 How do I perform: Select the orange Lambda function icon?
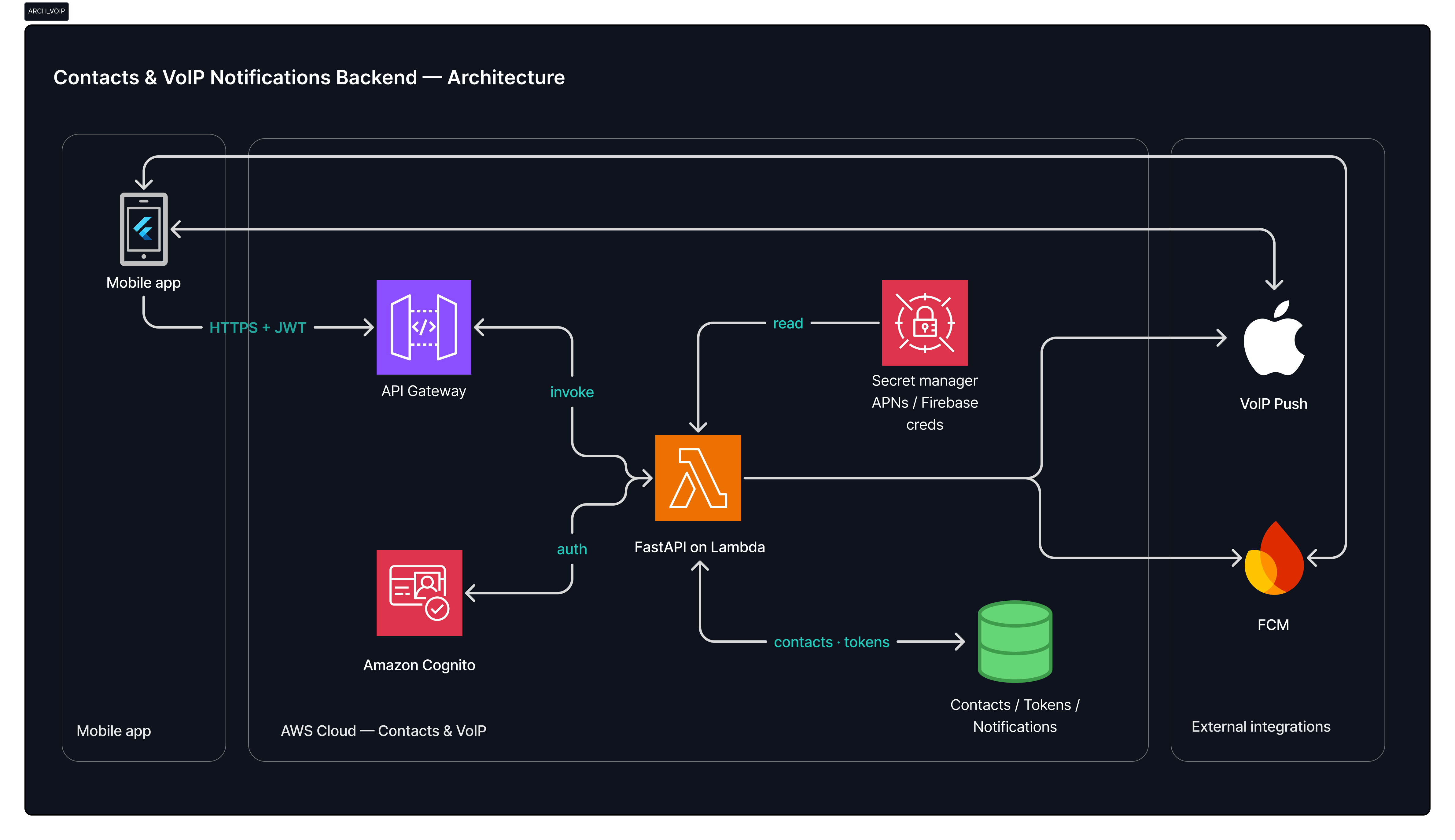coord(698,478)
